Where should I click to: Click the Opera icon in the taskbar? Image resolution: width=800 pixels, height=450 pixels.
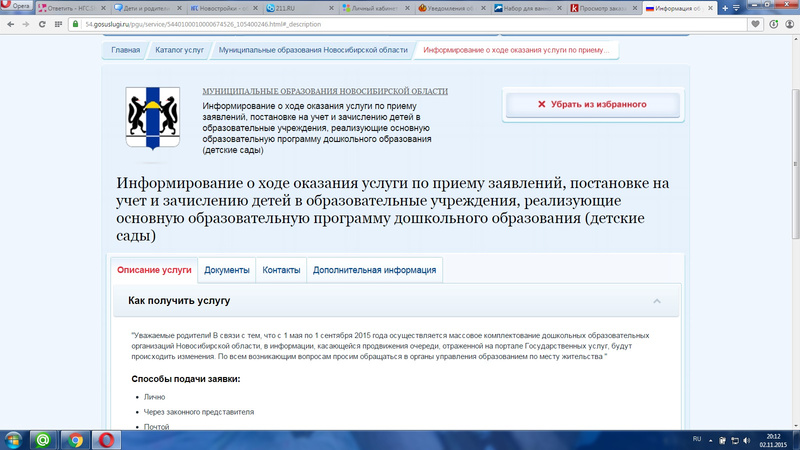pyautogui.click(x=104, y=439)
